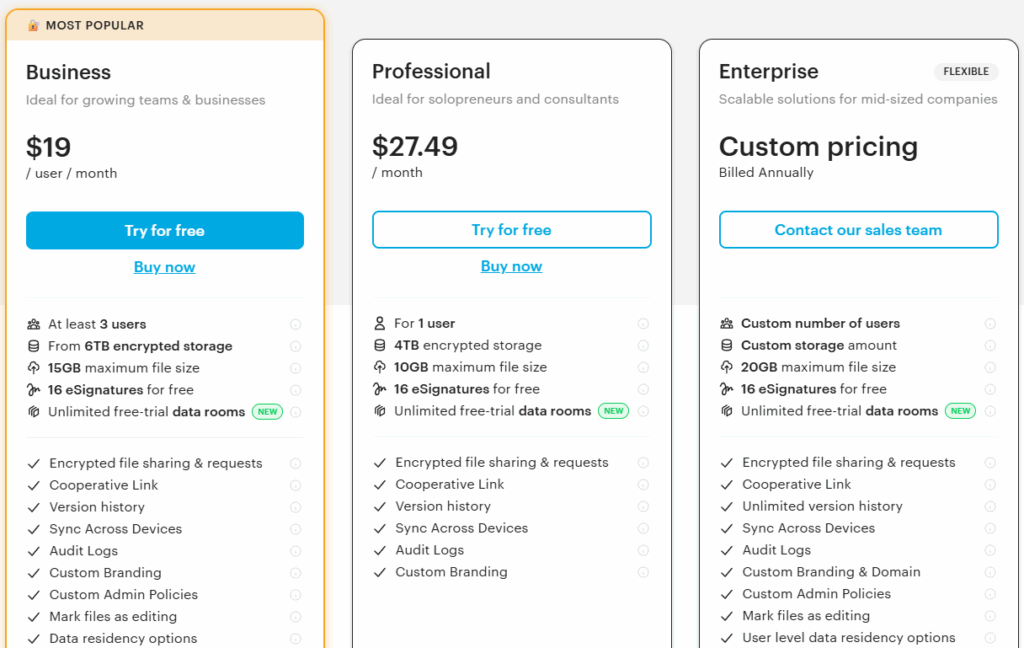Image resolution: width=1024 pixels, height=648 pixels.
Task: Click info icon beside Professional Version history
Action: point(643,506)
